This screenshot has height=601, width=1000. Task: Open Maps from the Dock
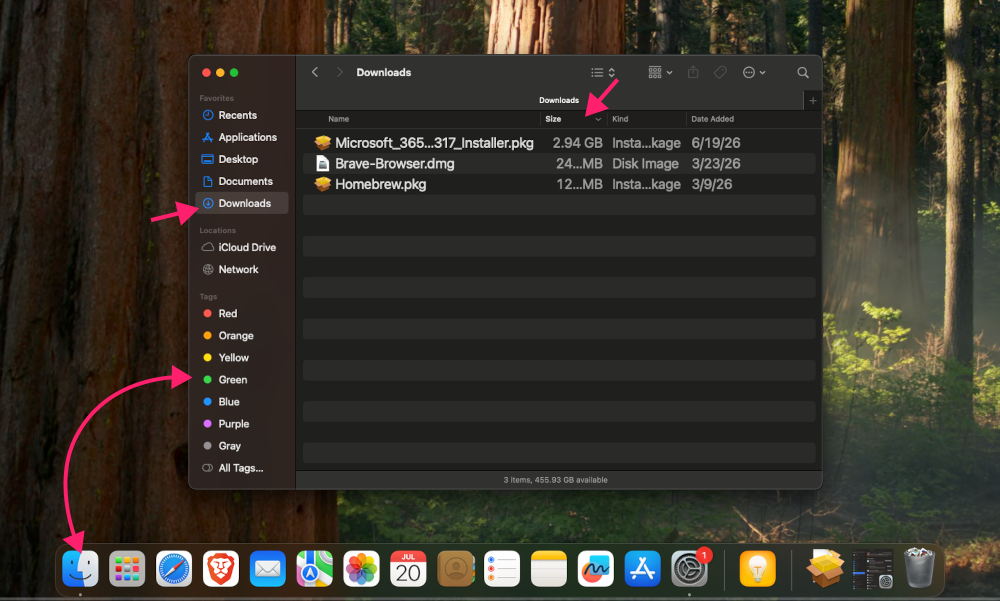[x=314, y=568]
